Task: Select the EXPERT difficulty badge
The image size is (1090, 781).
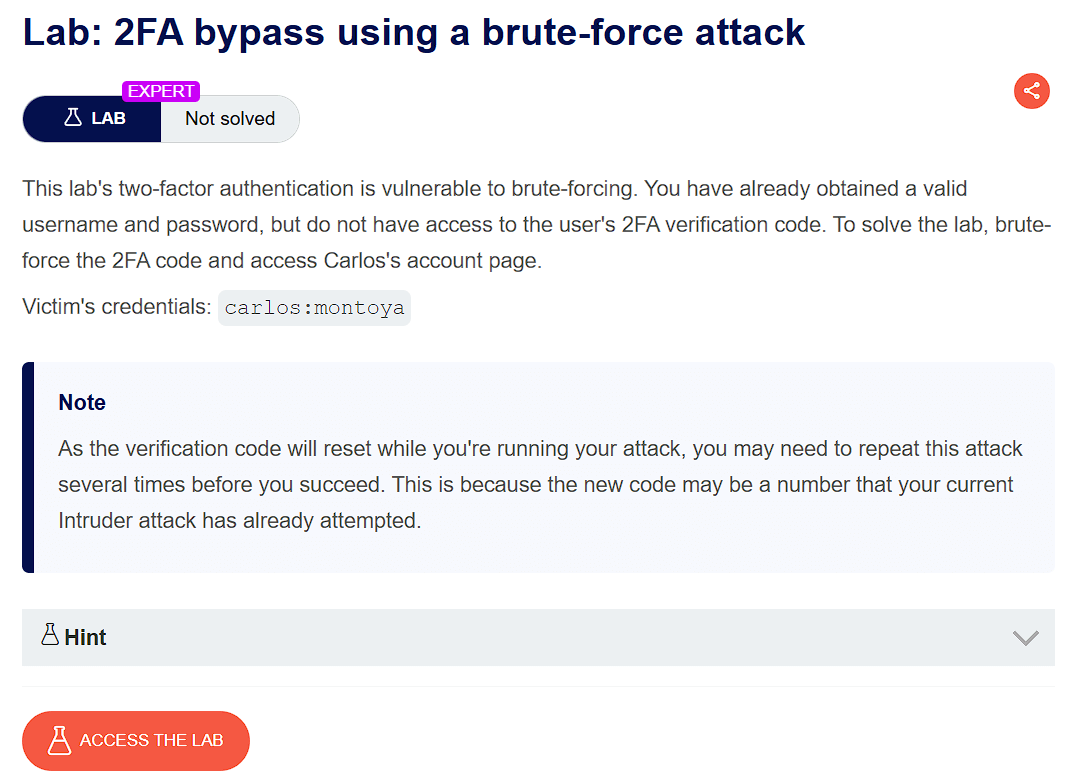Action: click(161, 90)
